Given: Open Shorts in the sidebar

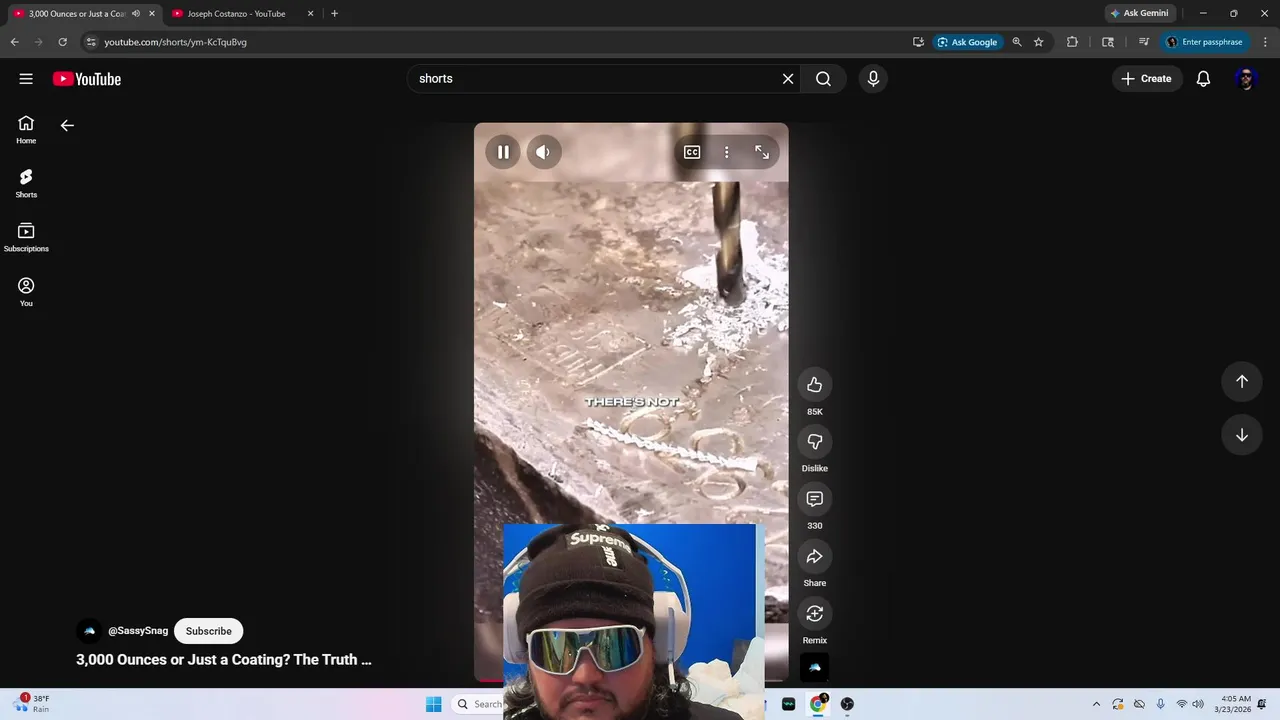Looking at the screenshot, I should (x=26, y=184).
